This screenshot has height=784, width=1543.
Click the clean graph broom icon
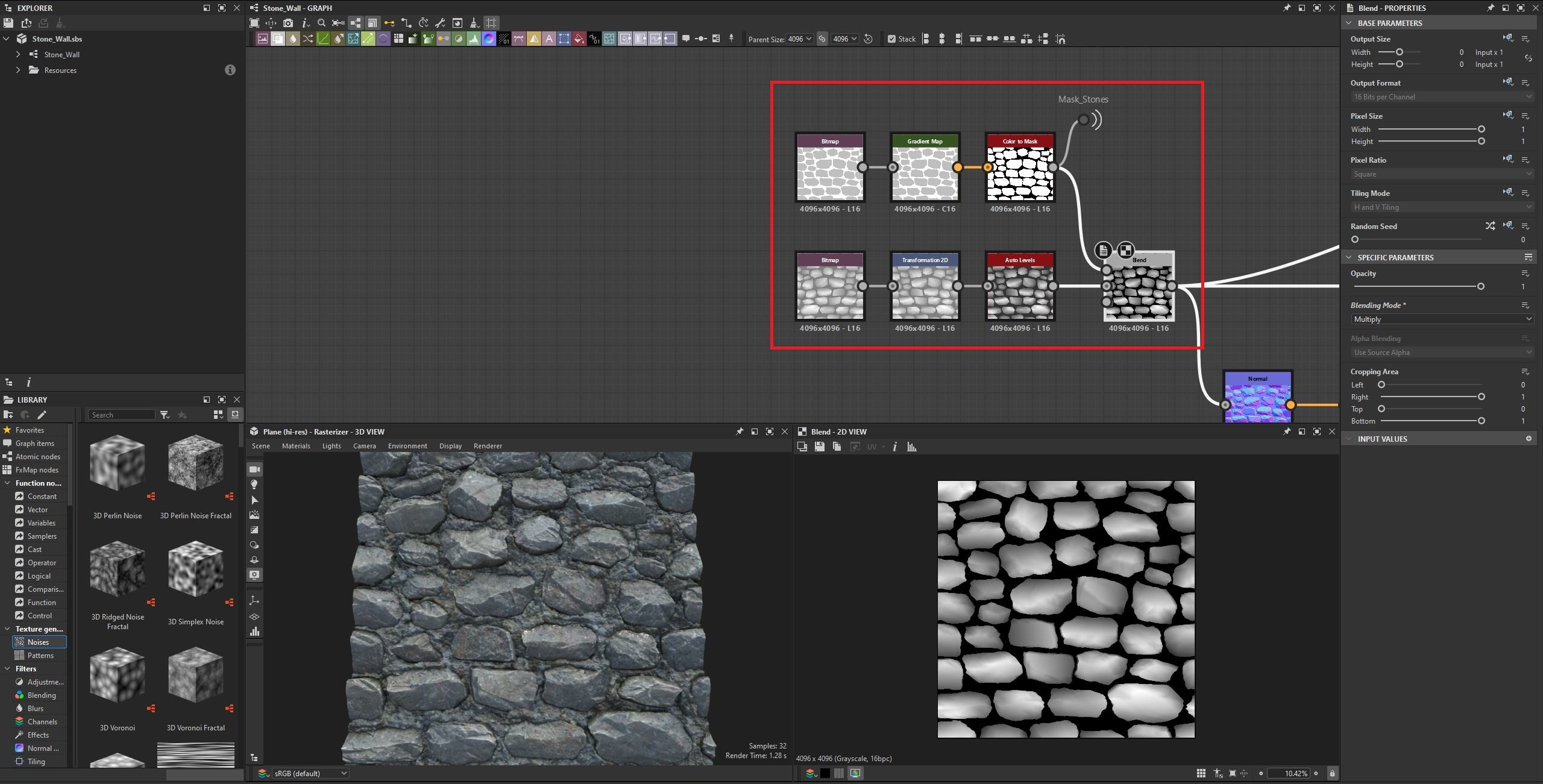[474, 23]
